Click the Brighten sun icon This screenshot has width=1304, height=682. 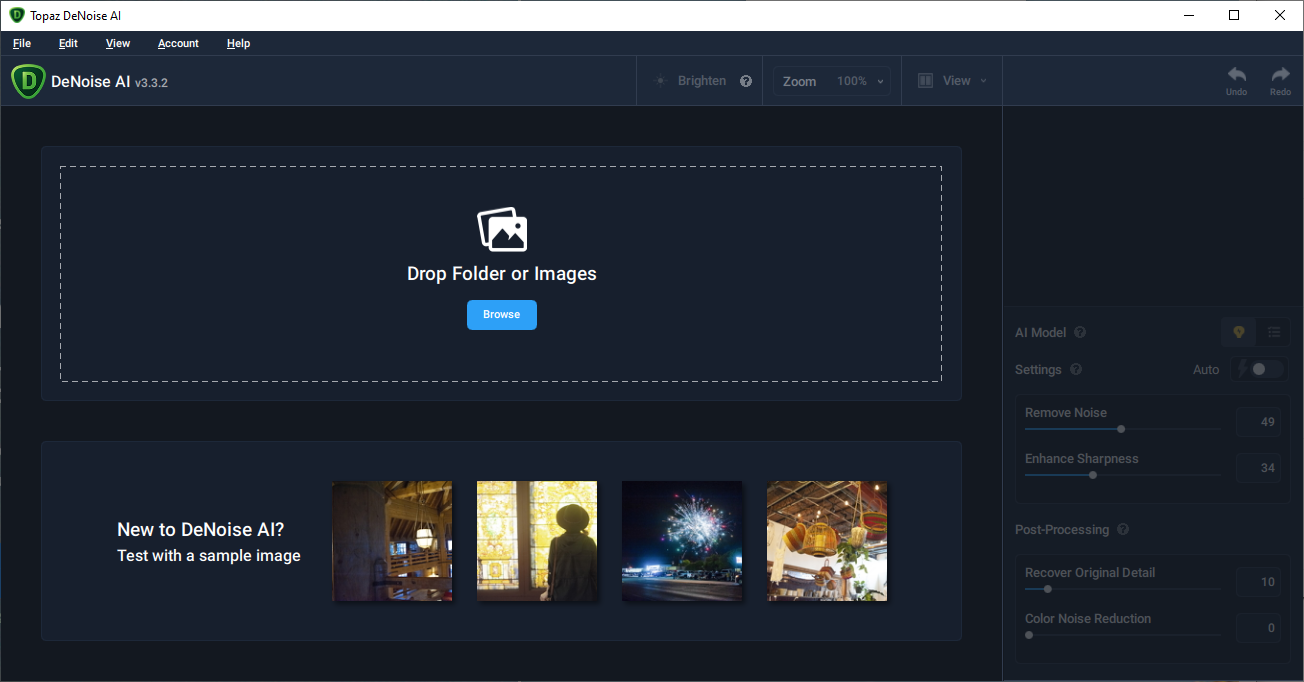click(660, 81)
